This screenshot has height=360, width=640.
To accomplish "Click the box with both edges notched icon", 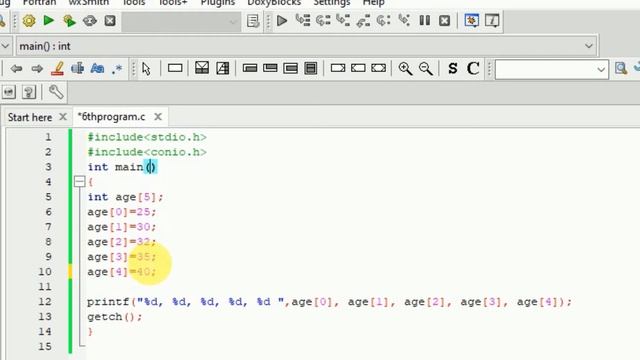I will pos(378,68).
